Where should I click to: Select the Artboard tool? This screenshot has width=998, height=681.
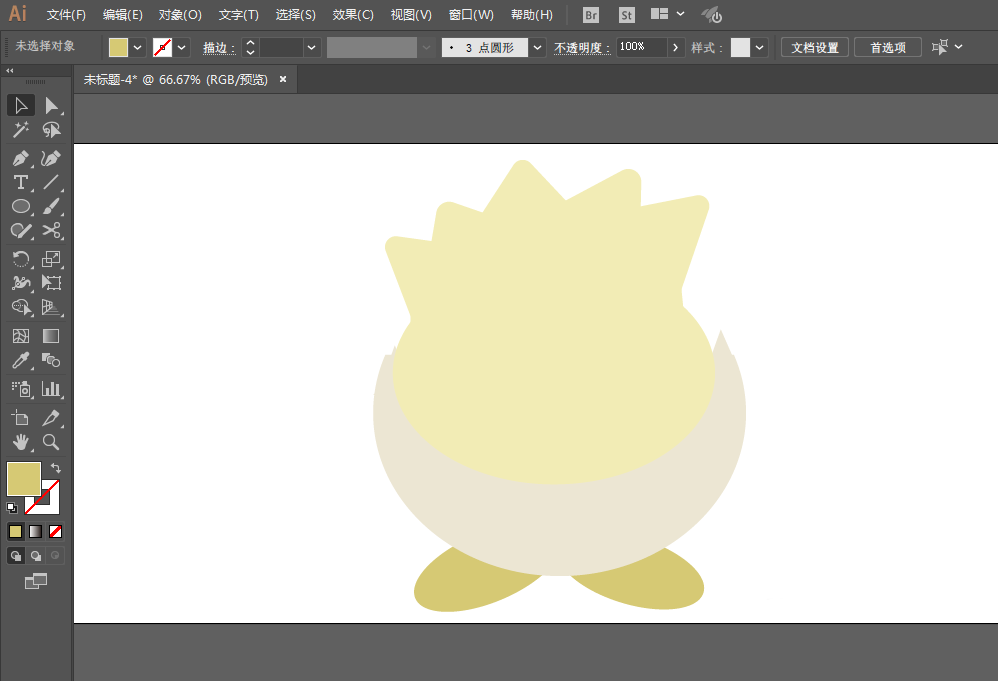pyautogui.click(x=21, y=418)
